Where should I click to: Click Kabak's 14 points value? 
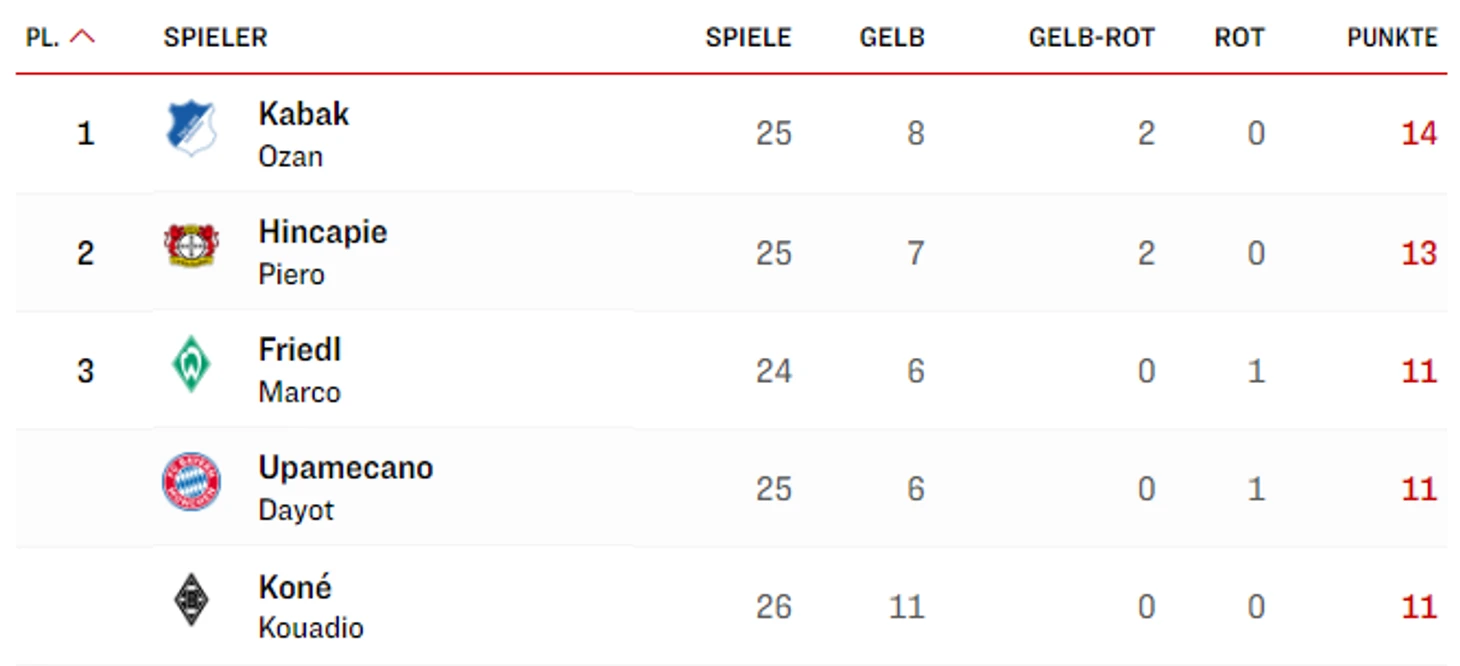point(1418,133)
